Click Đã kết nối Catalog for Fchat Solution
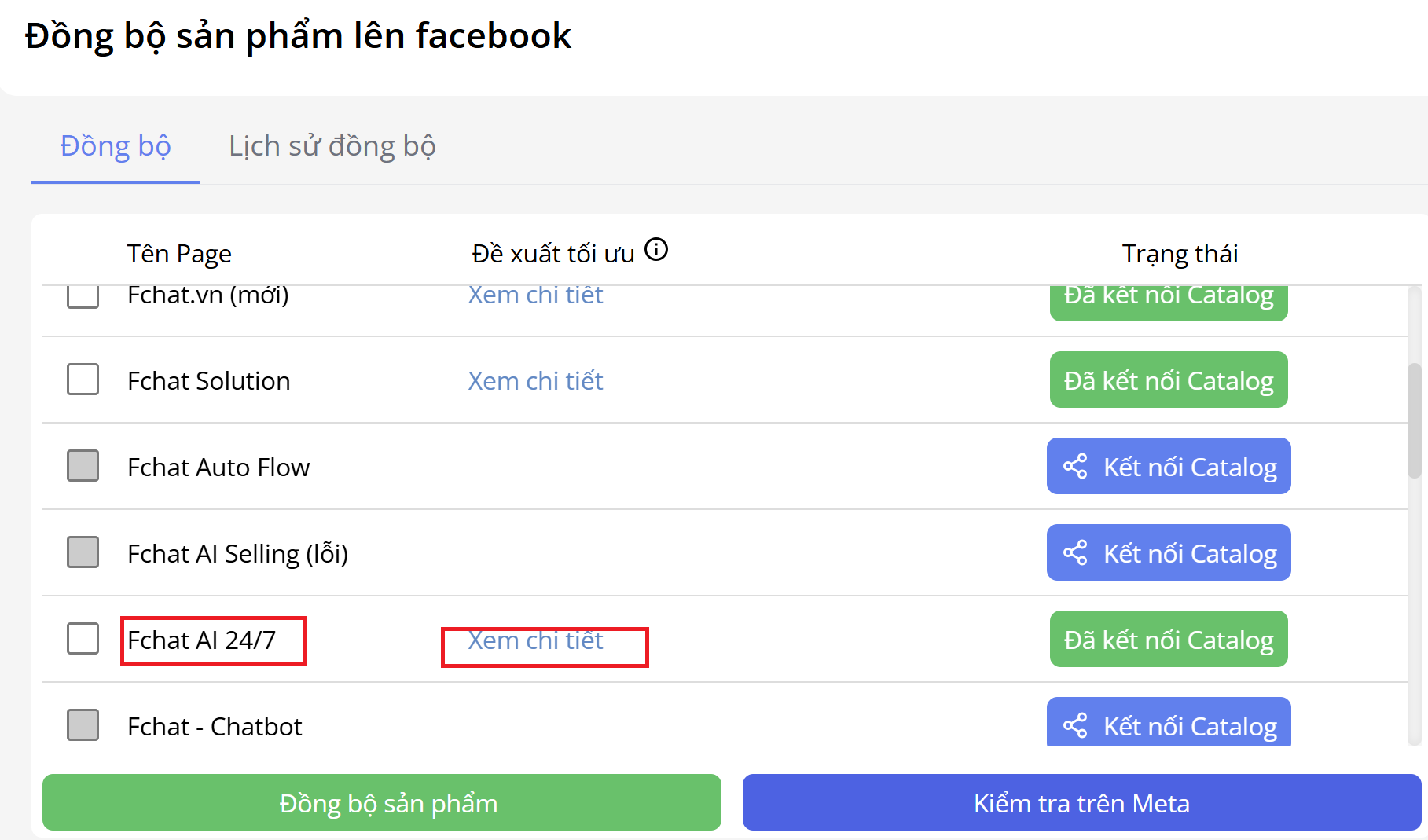The height and width of the screenshot is (840, 1428). [x=1169, y=380]
